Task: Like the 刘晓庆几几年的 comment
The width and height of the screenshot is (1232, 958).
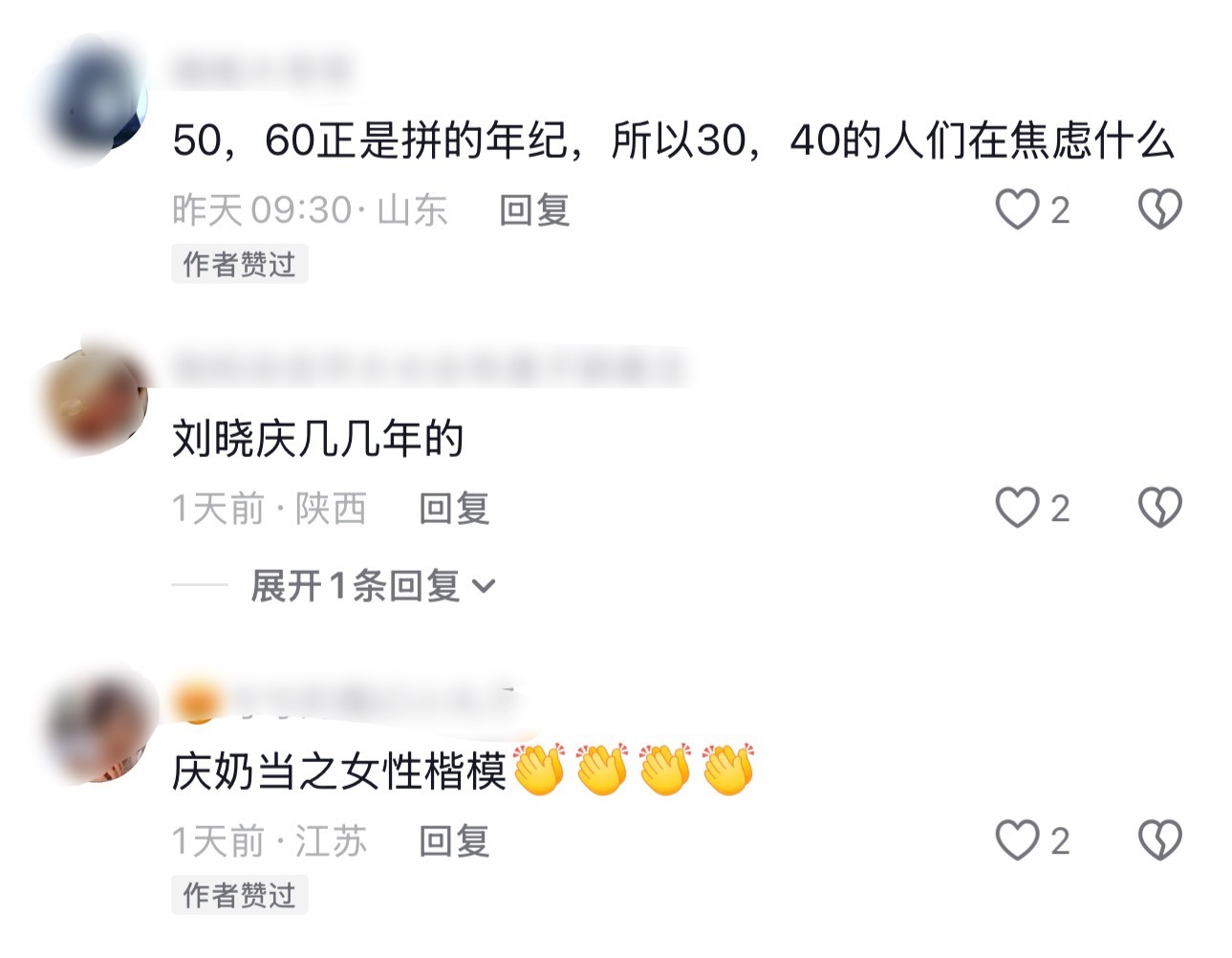Action: tap(1017, 508)
